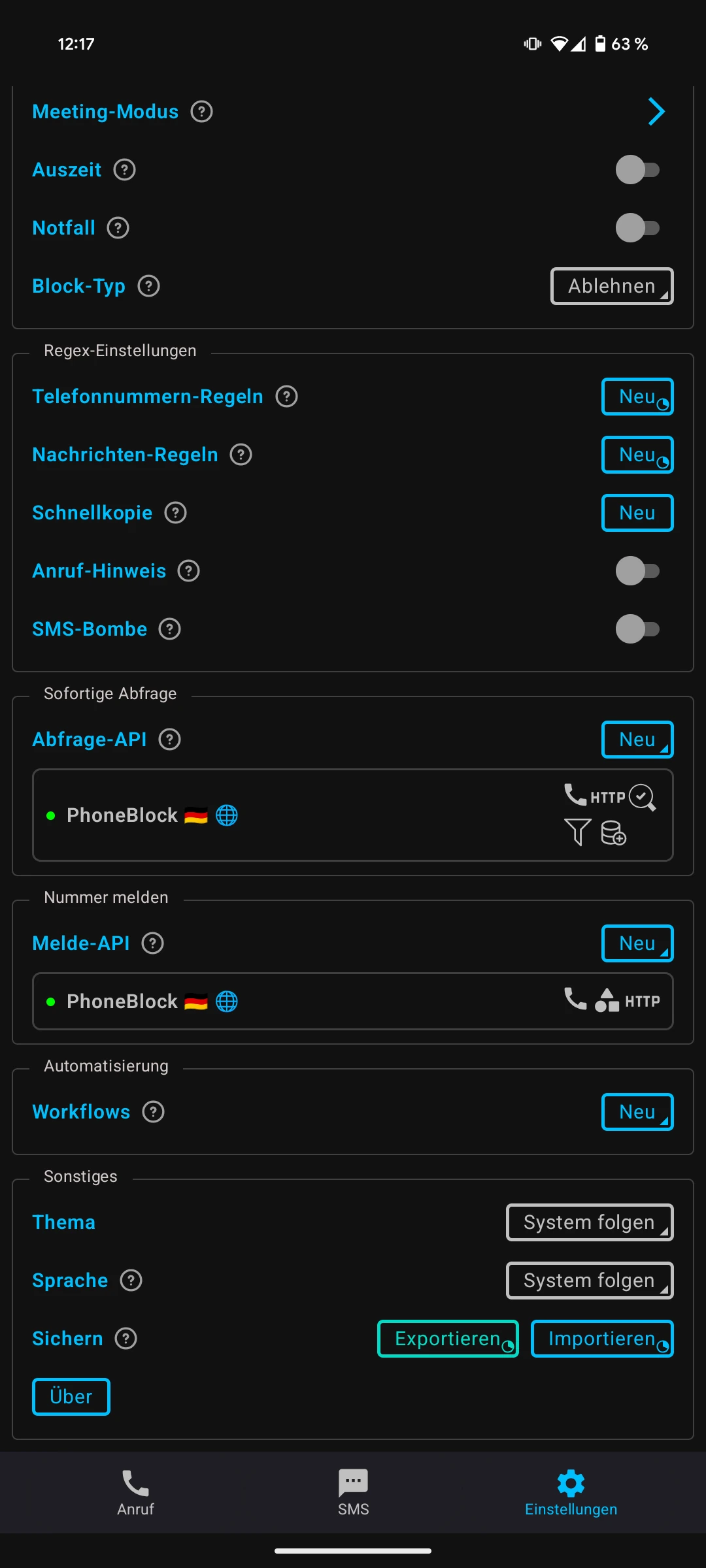Screen dimensions: 706x1568
Task: Enable the Auszeit switch
Action: click(637, 170)
